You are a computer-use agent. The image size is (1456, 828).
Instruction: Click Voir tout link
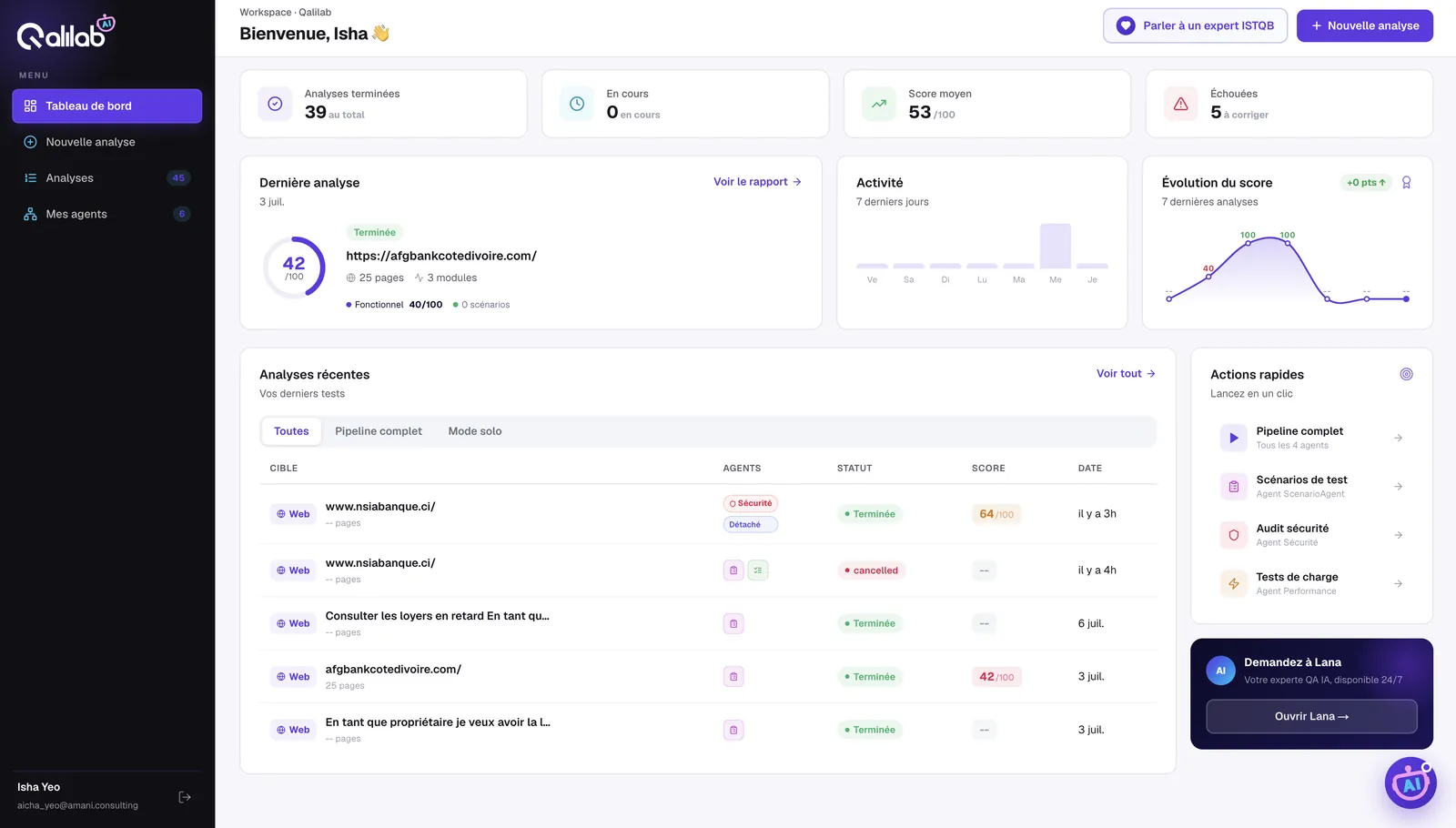1126,374
